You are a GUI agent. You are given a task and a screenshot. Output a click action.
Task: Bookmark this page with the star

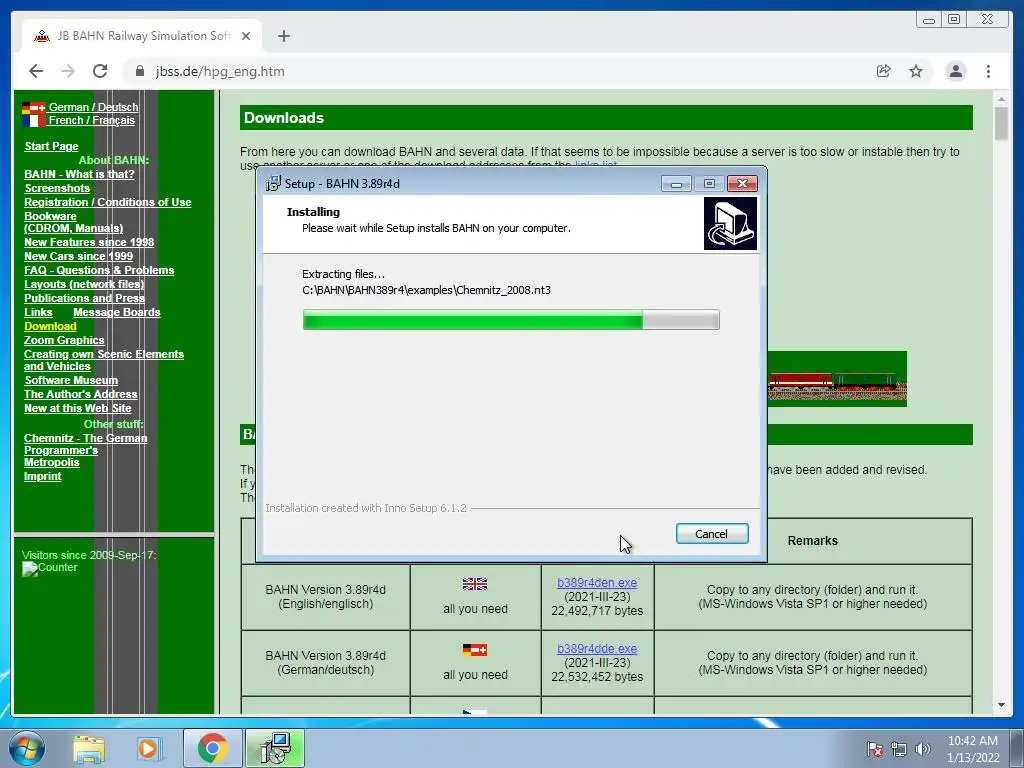pyautogui.click(x=916, y=71)
